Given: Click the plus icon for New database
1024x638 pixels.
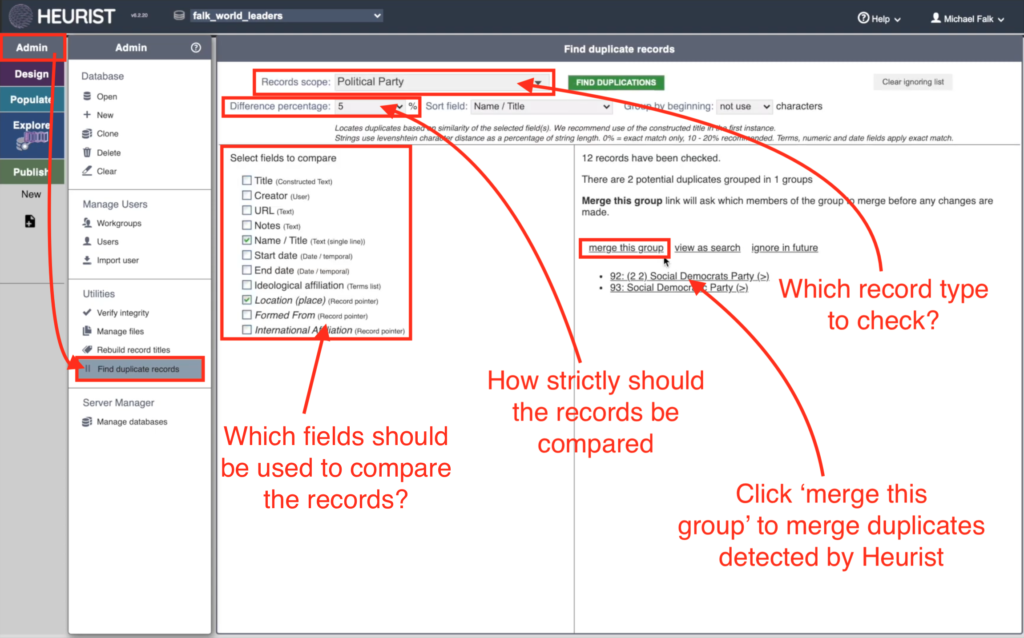Looking at the screenshot, I should 87,114.
